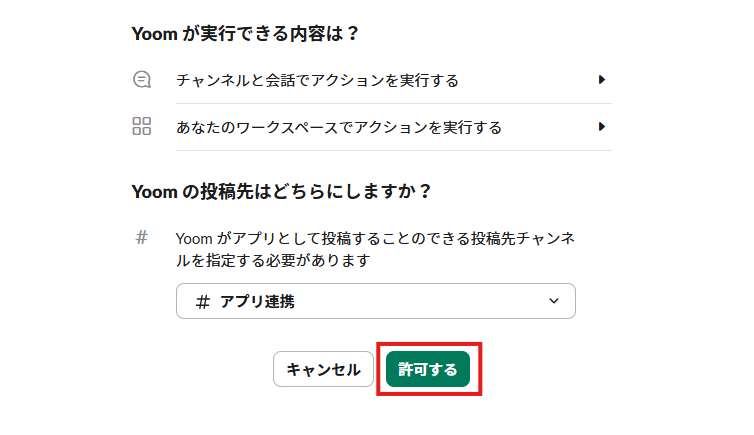The height and width of the screenshot is (435, 754).
Task: Click the word Yoom starting the channel description
Action: pos(192,239)
